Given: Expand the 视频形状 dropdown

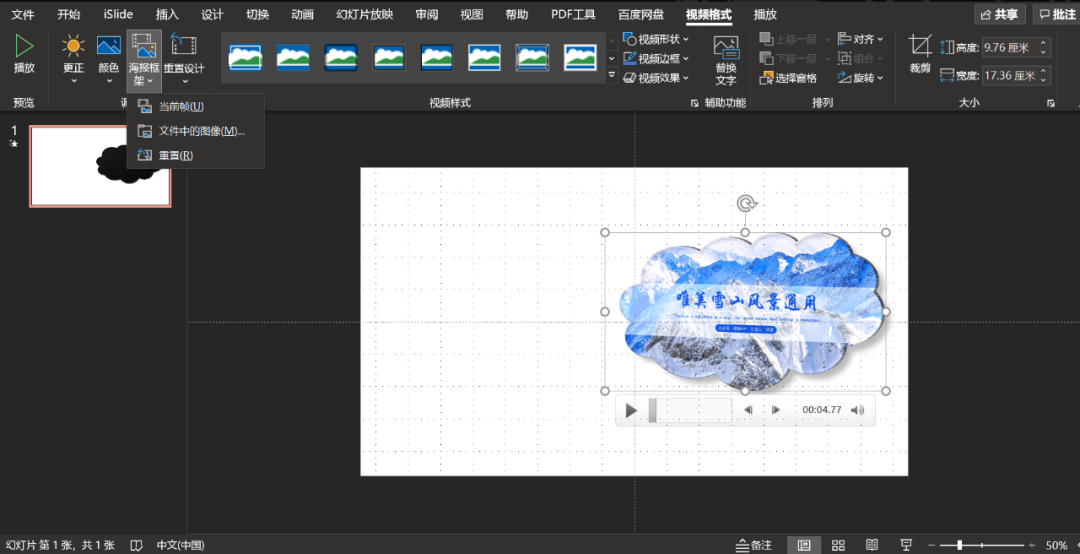Looking at the screenshot, I should click(x=656, y=39).
